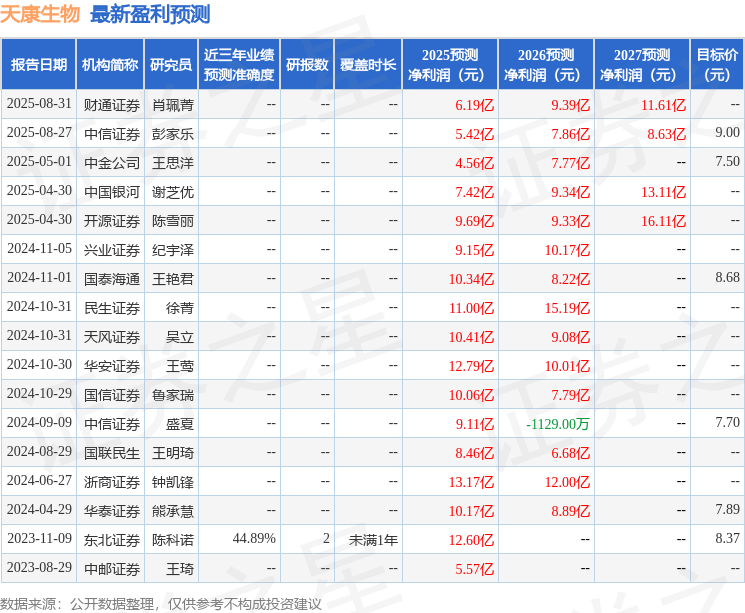Click the 12.79亿 profit value
The height and width of the screenshot is (613, 745).
(x=471, y=366)
